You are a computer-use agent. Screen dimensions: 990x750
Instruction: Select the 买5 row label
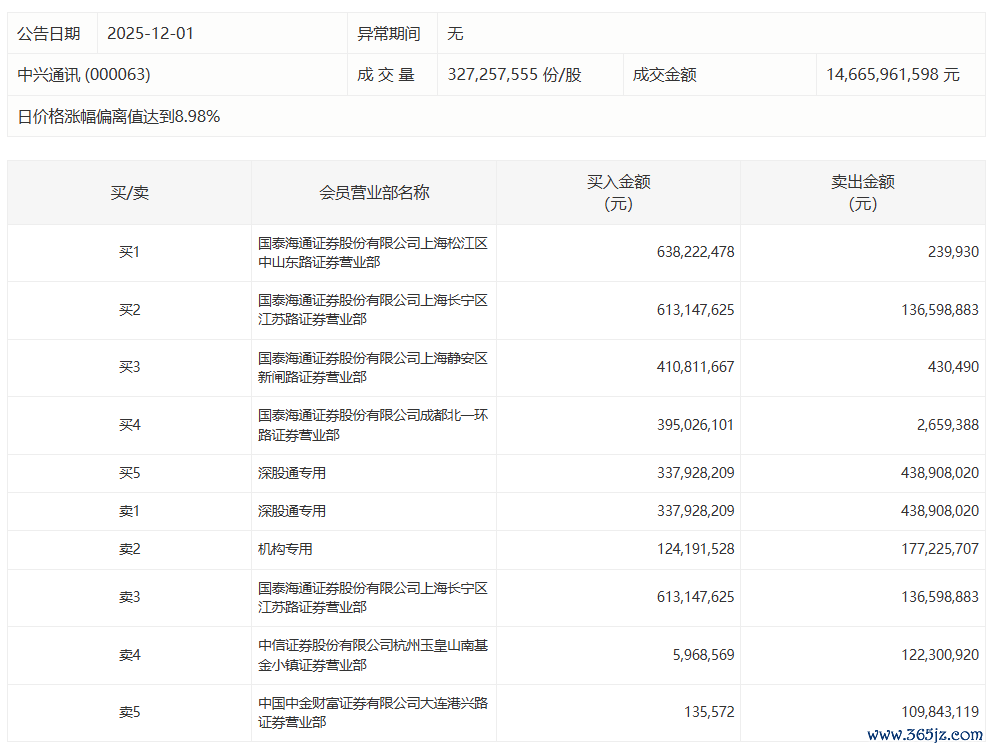(x=129, y=473)
